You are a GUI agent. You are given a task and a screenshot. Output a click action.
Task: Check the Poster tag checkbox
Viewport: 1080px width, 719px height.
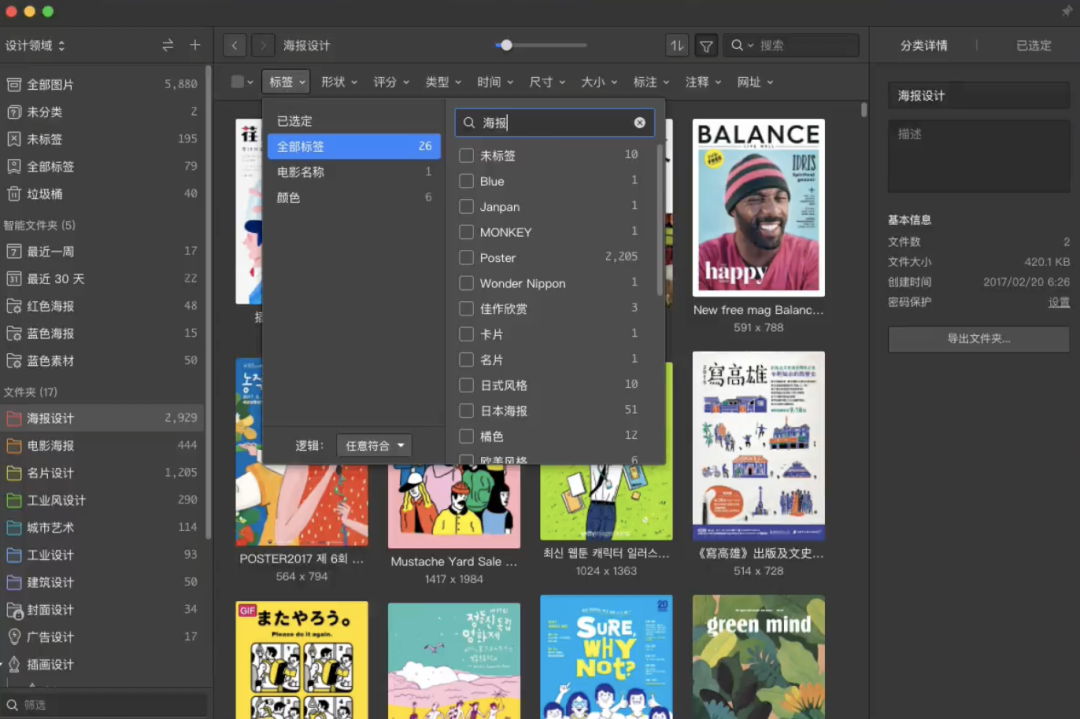click(x=464, y=257)
